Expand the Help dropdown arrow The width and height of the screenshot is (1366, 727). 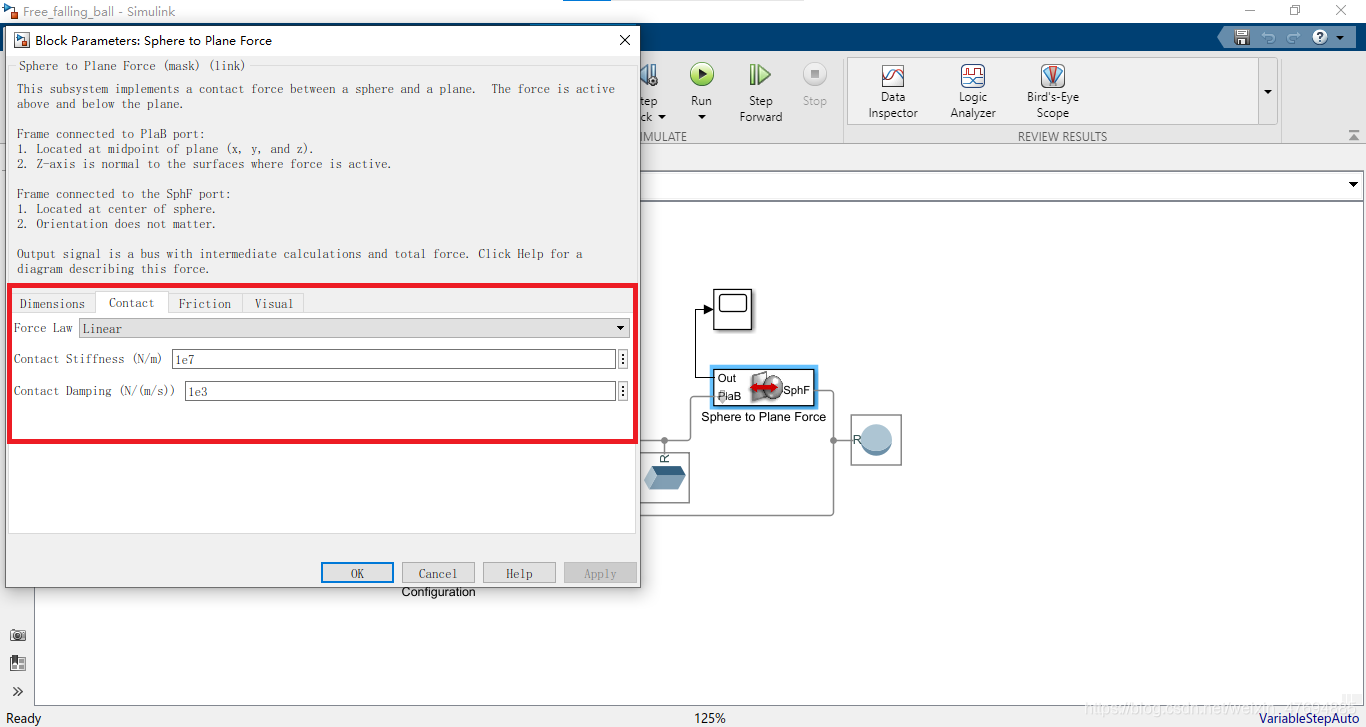1338,37
